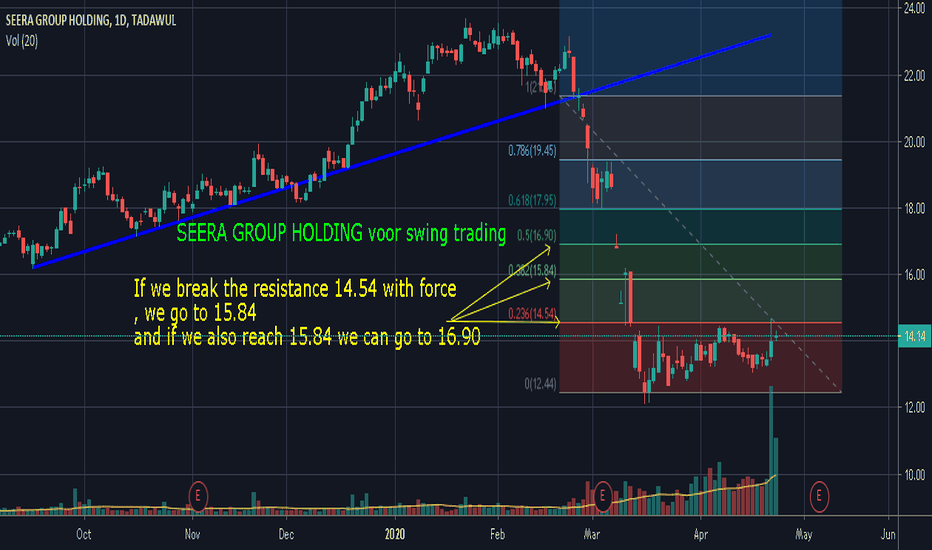
Task: Click the Feb time axis label
Action: point(498,534)
